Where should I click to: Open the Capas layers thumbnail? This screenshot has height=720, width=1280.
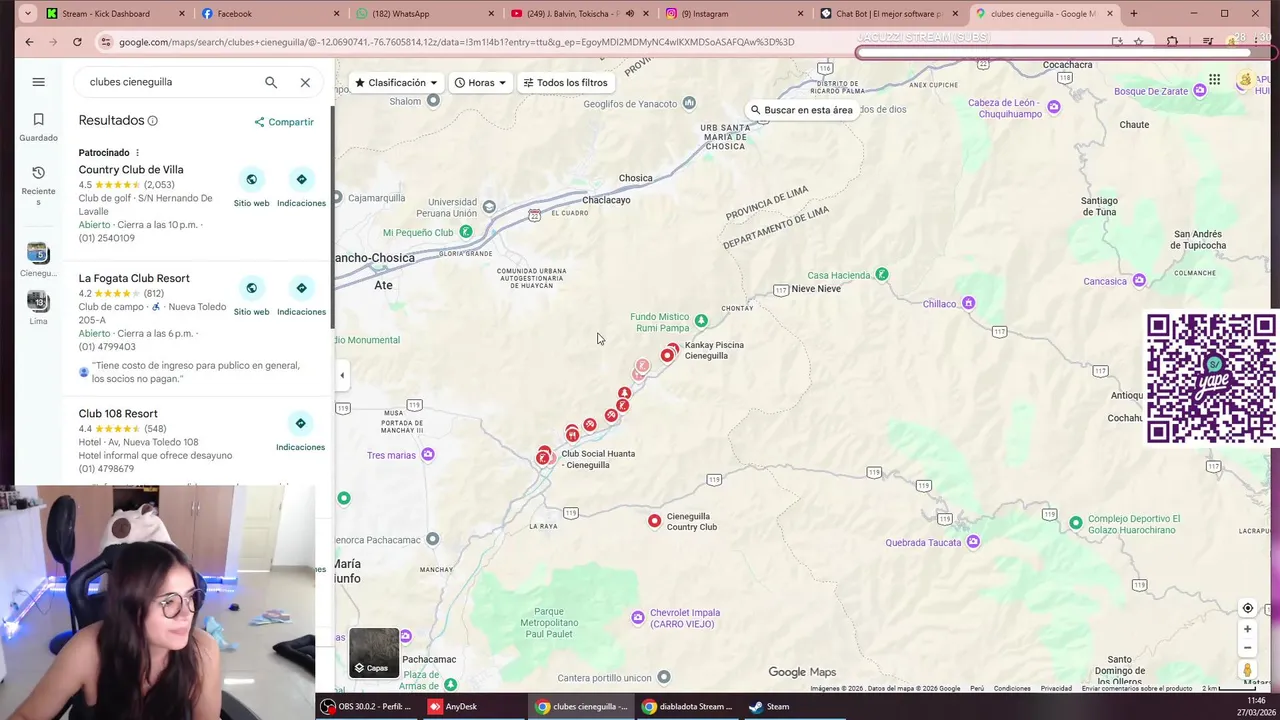374,652
